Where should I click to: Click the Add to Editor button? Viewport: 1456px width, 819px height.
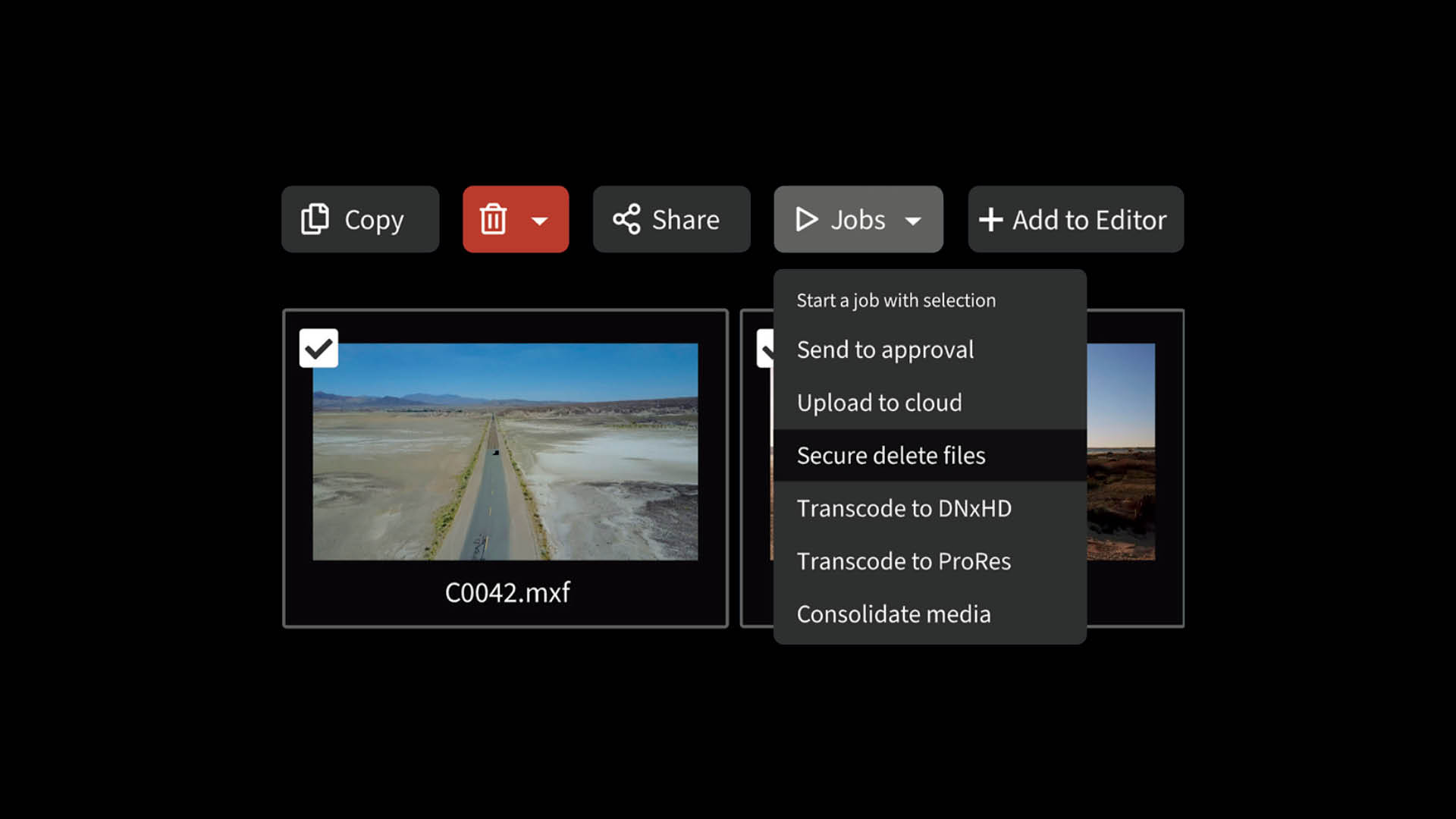(1075, 219)
